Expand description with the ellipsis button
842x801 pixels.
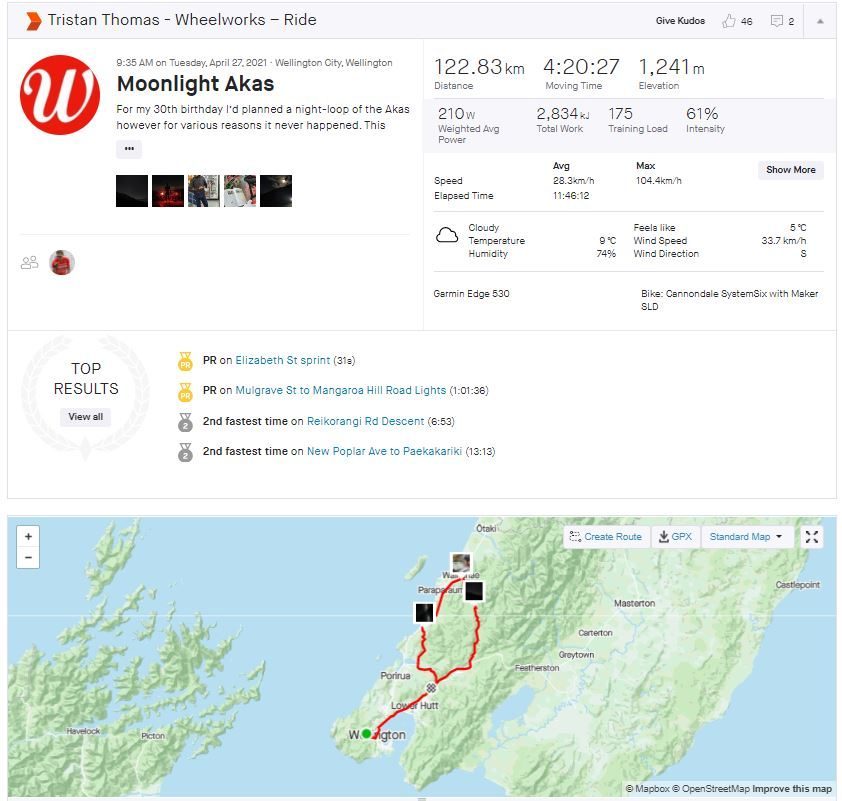pos(129,149)
